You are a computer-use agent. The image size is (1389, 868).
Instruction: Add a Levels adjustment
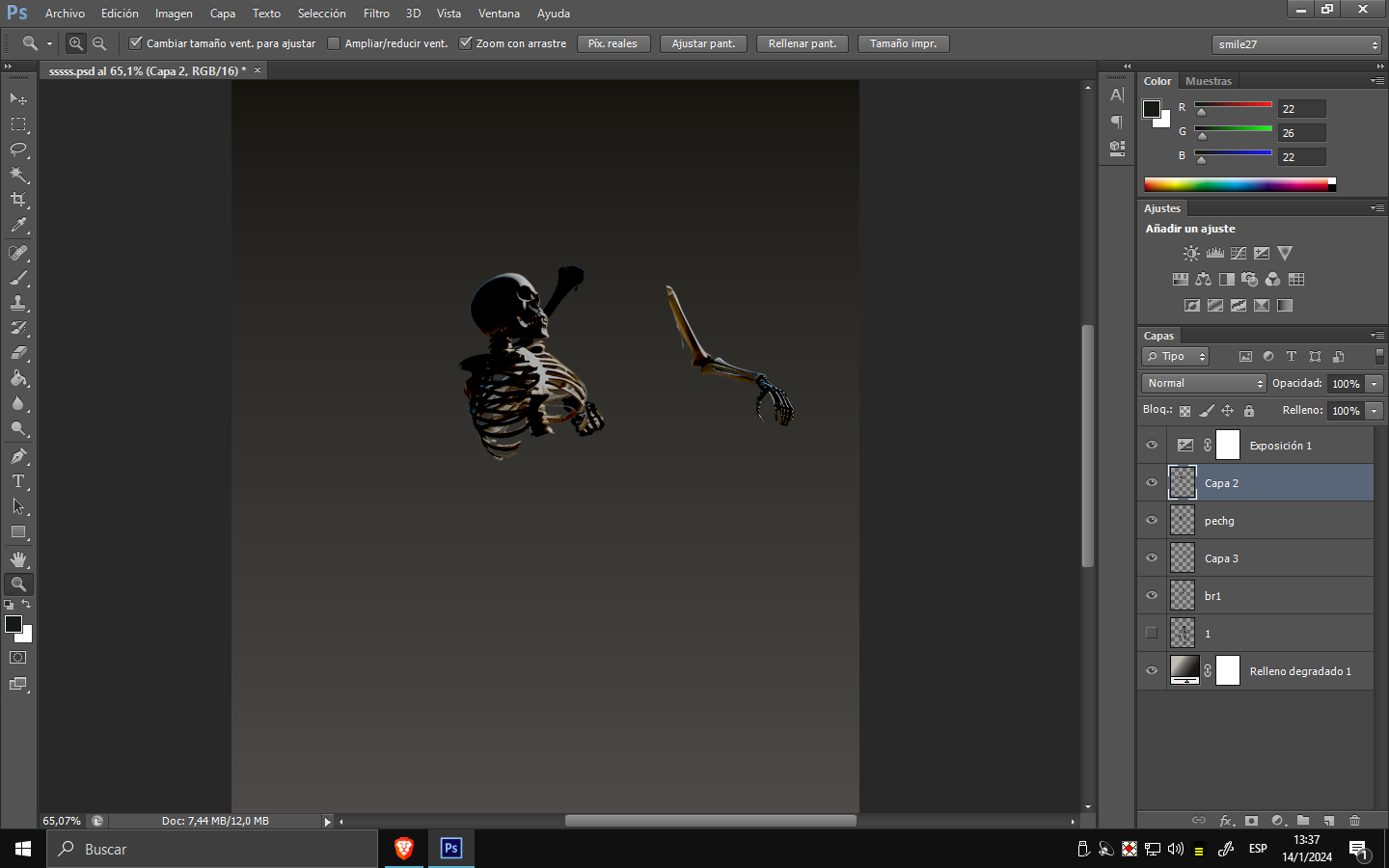1214,253
